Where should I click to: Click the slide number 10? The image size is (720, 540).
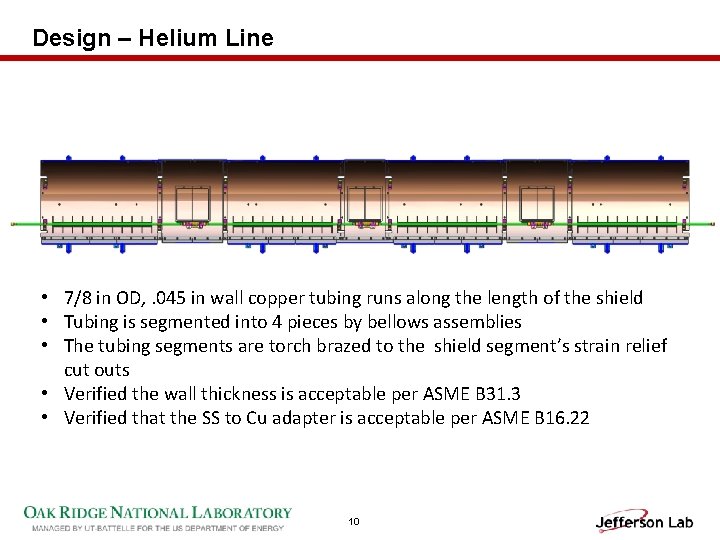(x=354, y=521)
